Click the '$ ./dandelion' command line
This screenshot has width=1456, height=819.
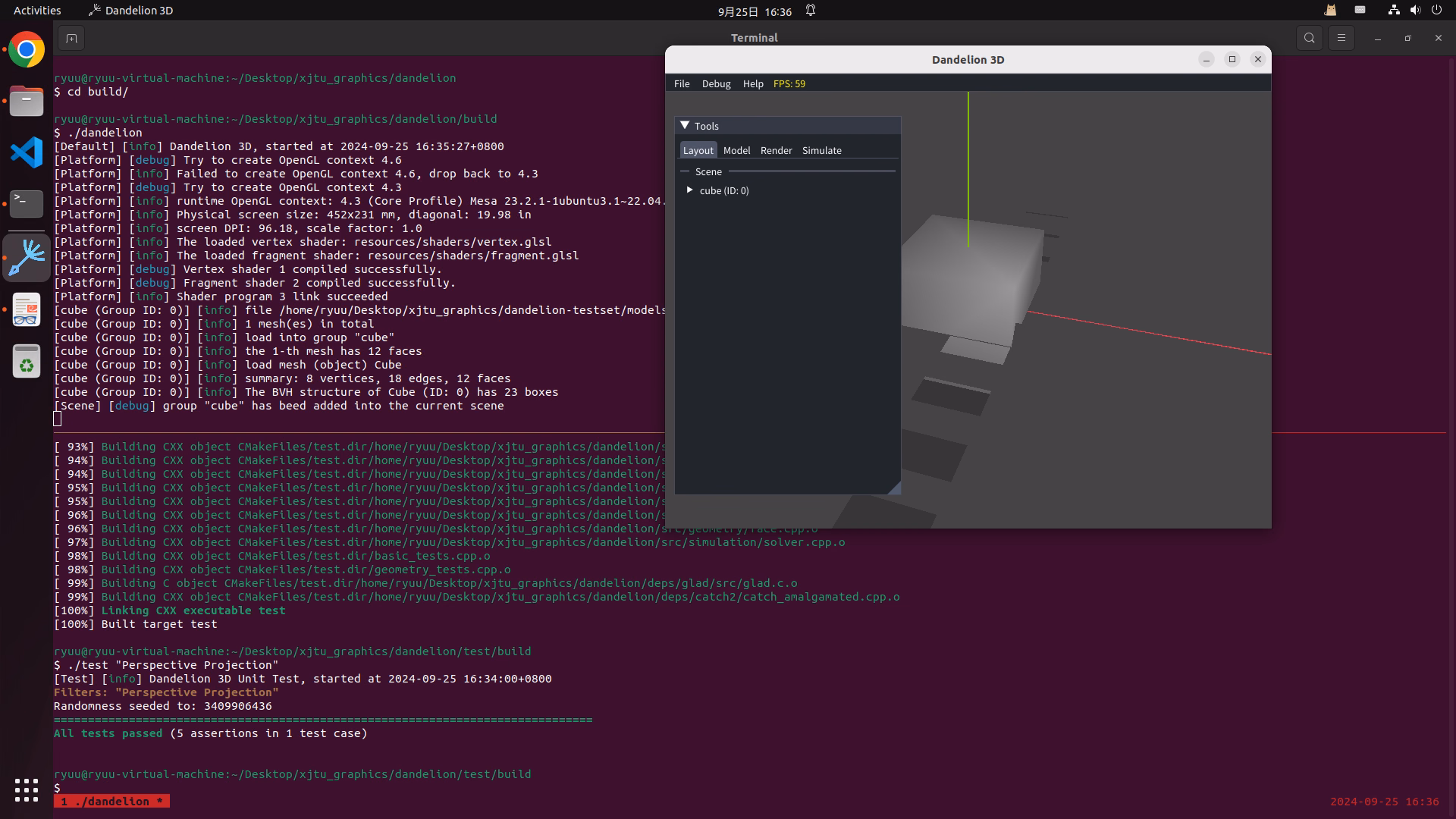98,133
